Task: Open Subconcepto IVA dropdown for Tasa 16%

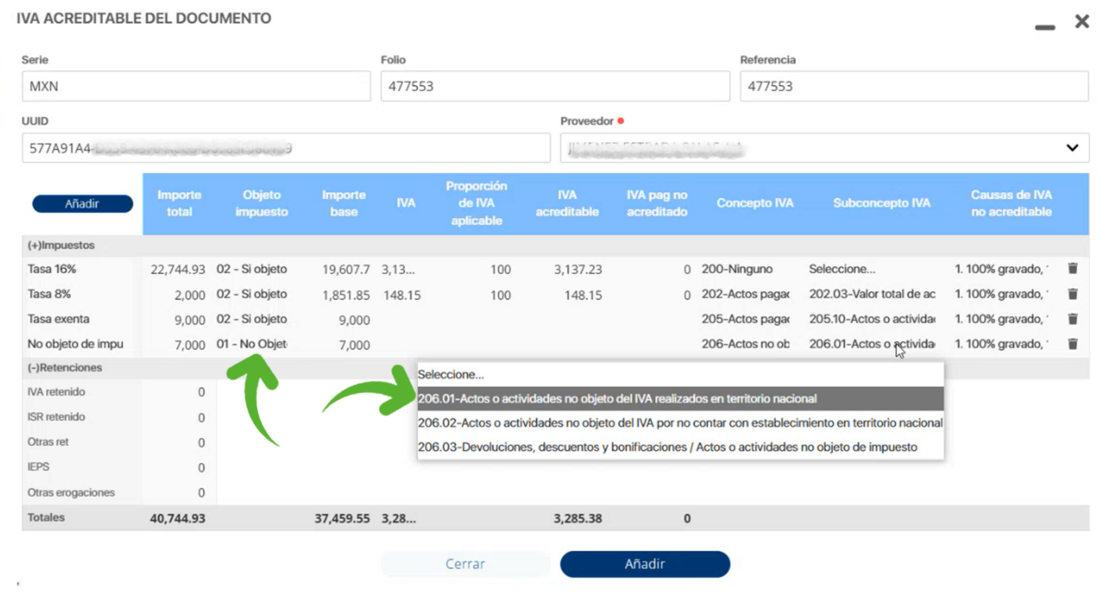Action: coord(871,269)
